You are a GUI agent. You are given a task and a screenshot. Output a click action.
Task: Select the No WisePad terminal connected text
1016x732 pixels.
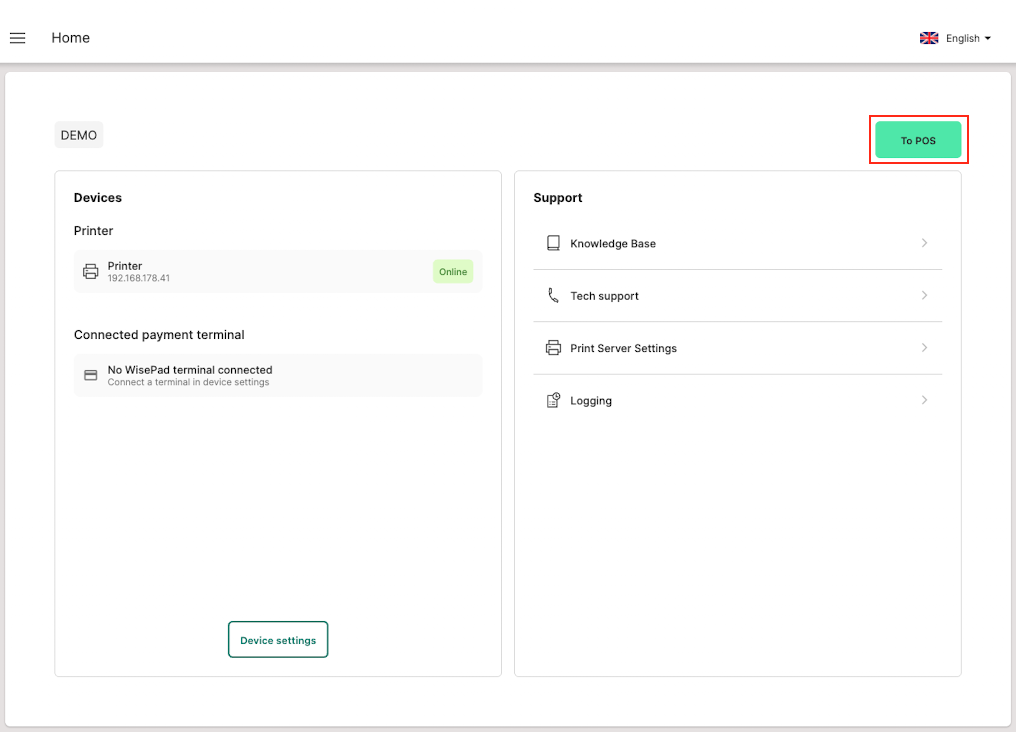[x=190, y=370]
